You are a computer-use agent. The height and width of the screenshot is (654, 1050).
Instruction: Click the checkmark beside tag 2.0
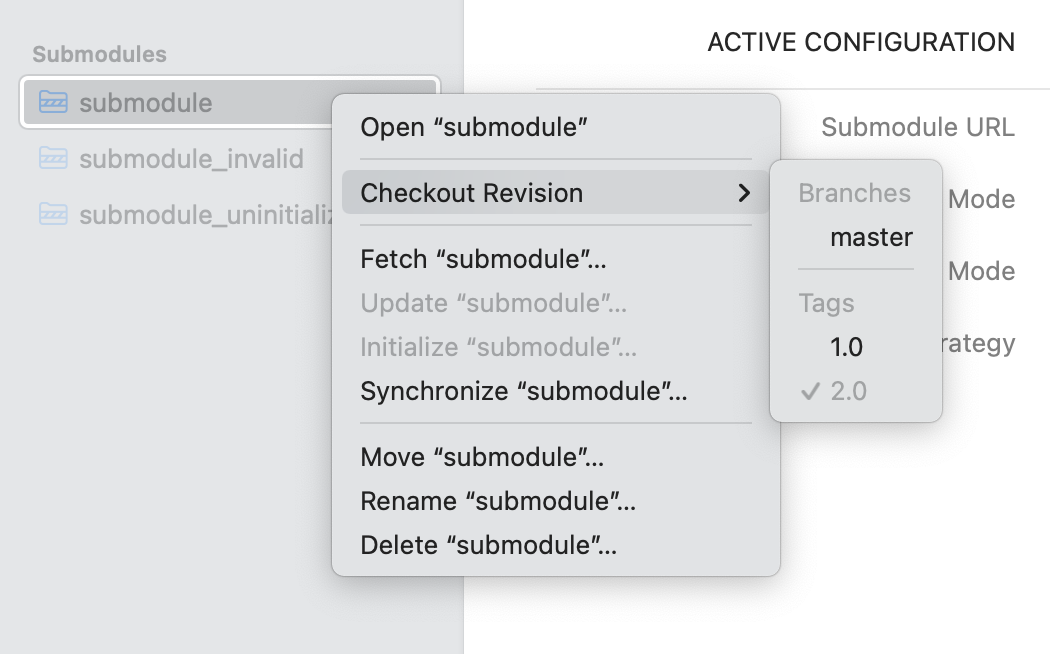(810, 391)
